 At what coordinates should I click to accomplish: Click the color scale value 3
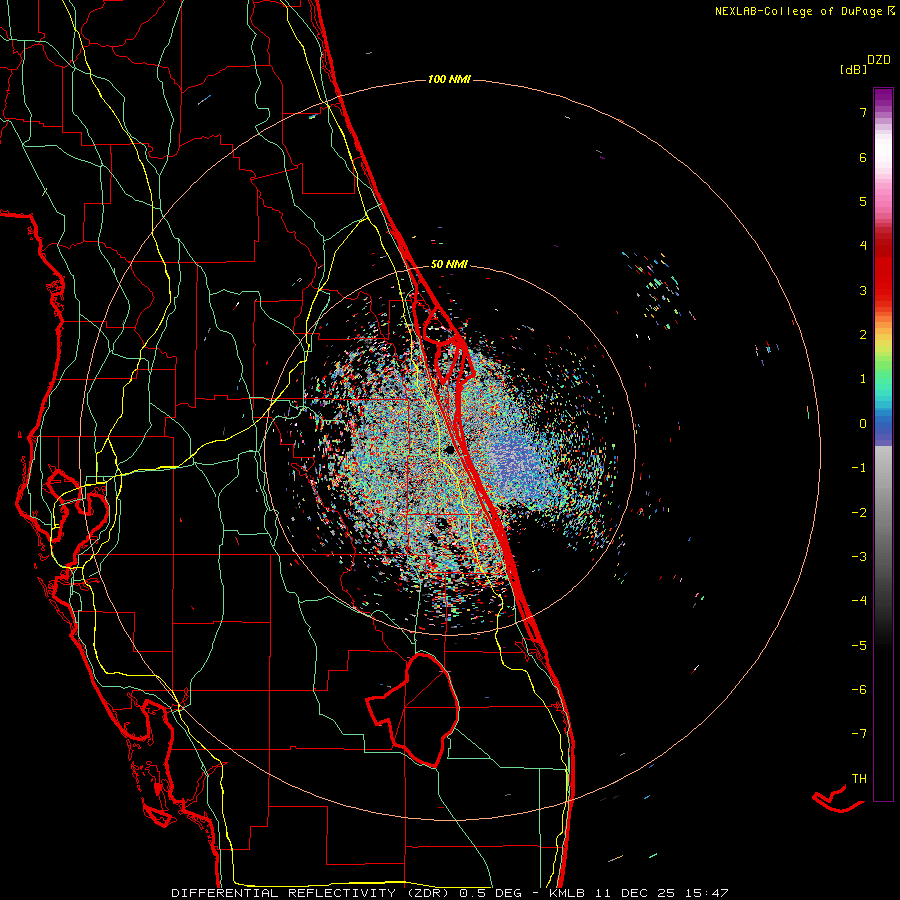[863, 290]
